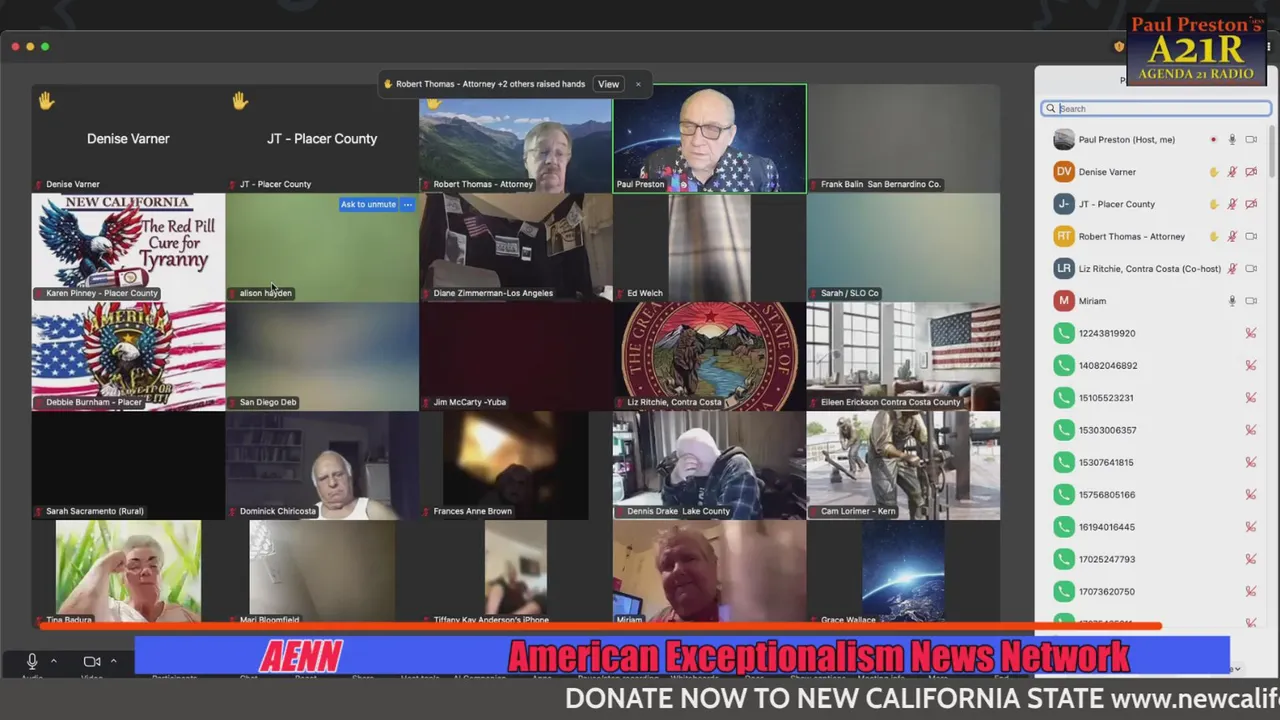Image resolution: width=1280 pixels, height=720 pixels.
Task: Click Denise Varner's raised hand icon in list
Action: [1214, 172]
